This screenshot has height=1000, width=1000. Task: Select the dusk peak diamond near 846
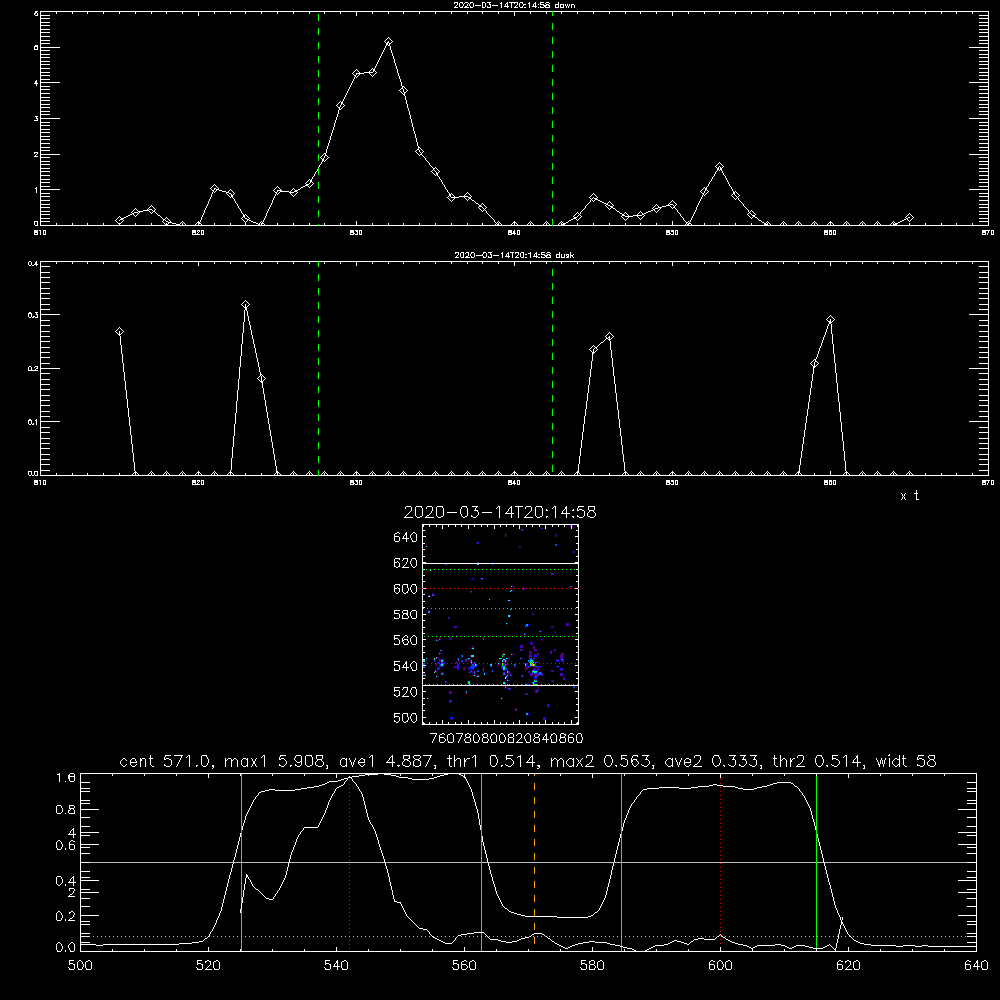609,337
